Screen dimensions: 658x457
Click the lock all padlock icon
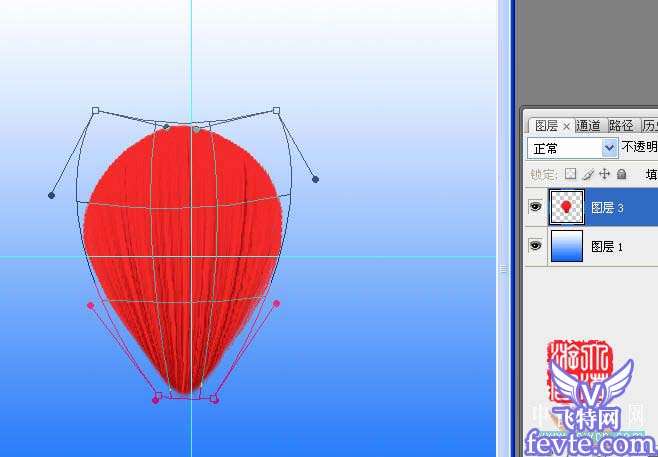(621, 174)
